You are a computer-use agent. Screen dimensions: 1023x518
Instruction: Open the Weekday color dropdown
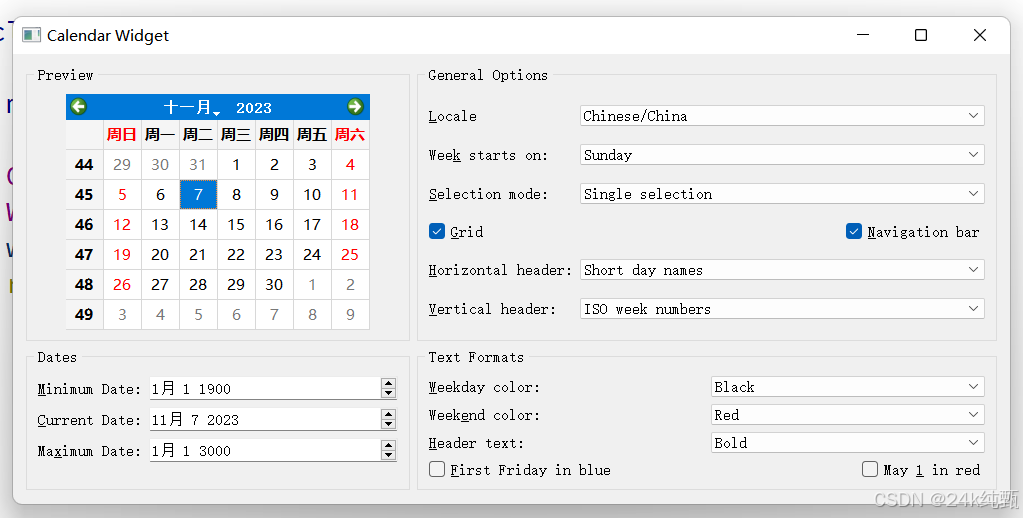[x=847, y=387]
